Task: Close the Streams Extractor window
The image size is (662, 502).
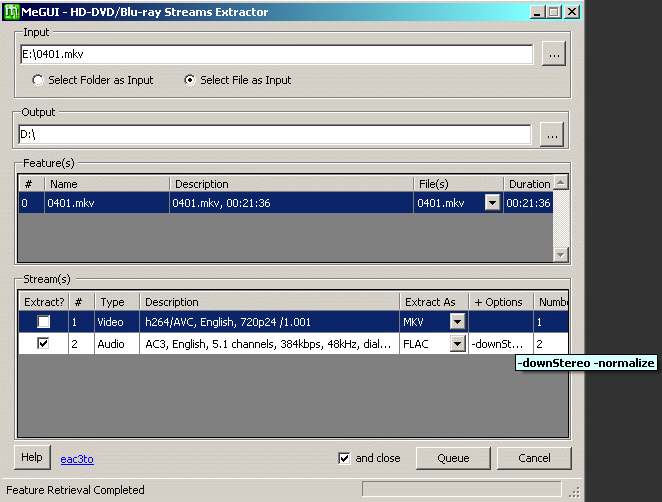Action: [x=572, y=12]
